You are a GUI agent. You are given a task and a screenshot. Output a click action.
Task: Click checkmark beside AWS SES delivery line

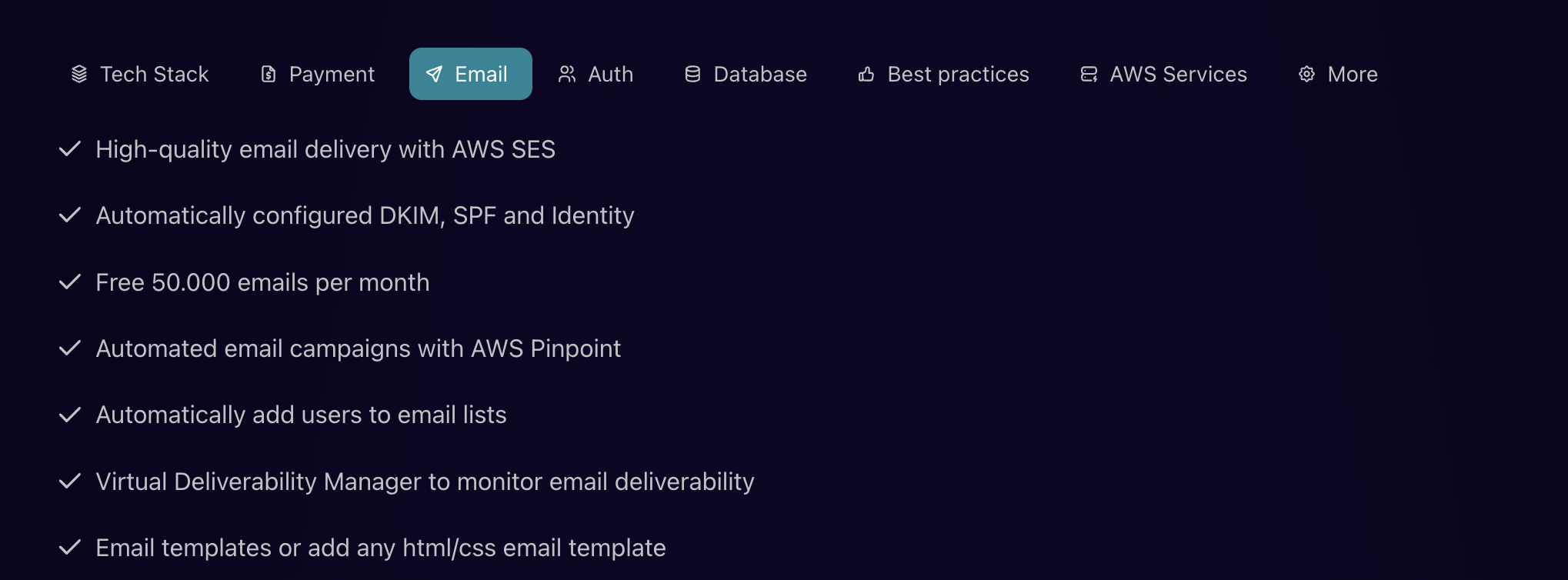tap(70, 149)
